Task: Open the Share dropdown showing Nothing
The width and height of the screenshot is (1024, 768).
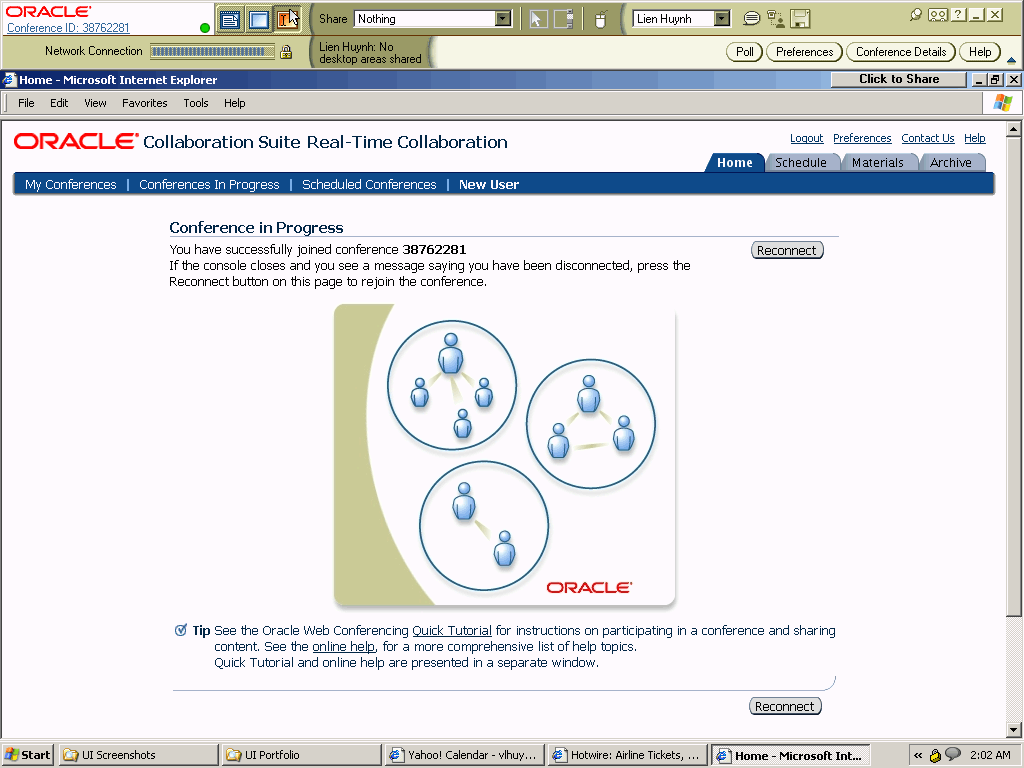Action: click(x=434, y=19)
